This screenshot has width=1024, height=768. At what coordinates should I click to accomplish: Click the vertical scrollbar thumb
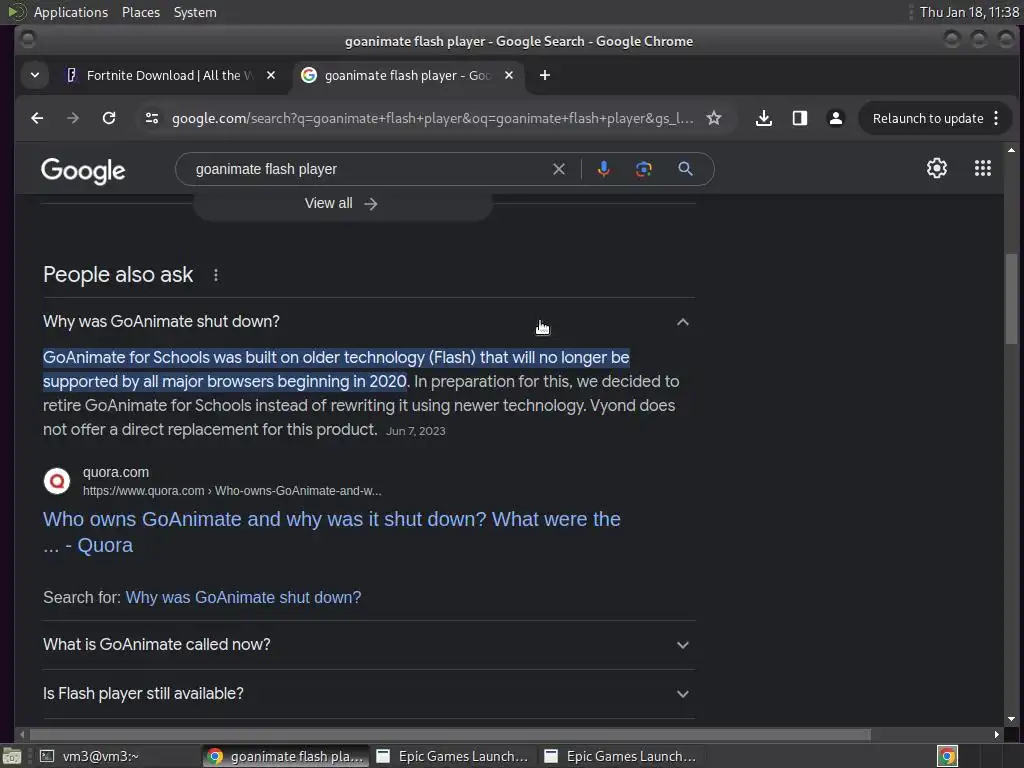pyautogui.click(x=1011, y=299)
